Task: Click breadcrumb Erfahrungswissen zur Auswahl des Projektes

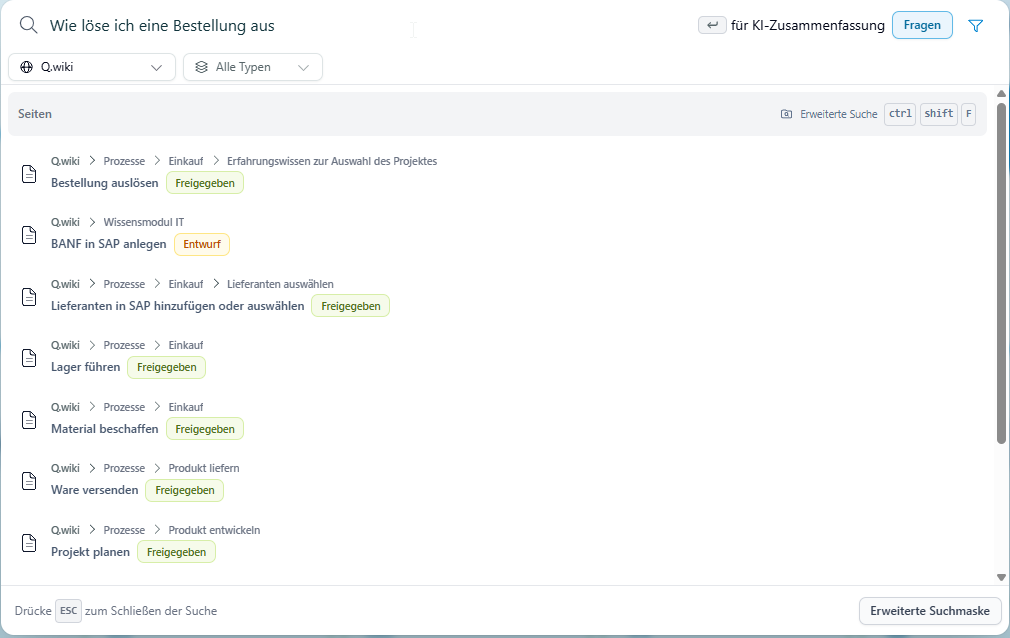Action: (x=332, y=161)
